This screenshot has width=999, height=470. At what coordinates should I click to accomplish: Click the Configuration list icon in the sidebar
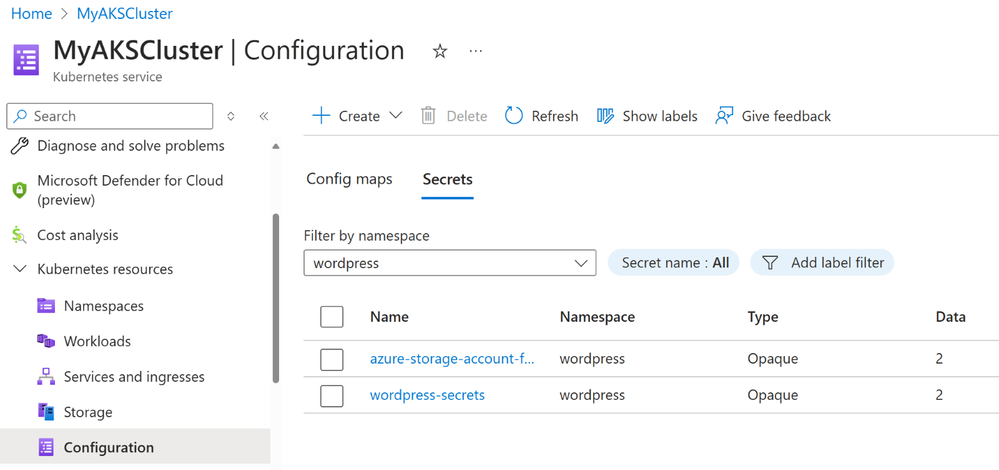click(46, 448)
